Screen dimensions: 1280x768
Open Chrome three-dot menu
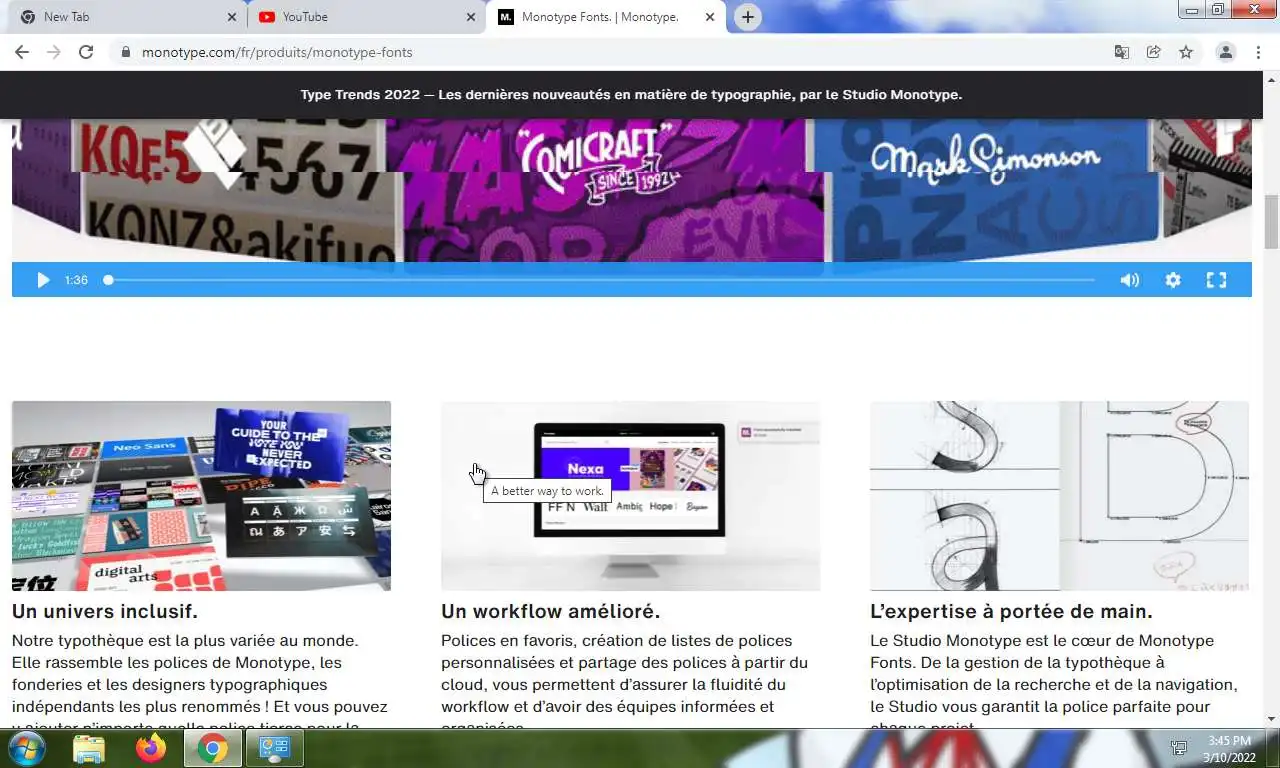point(1258,52)
